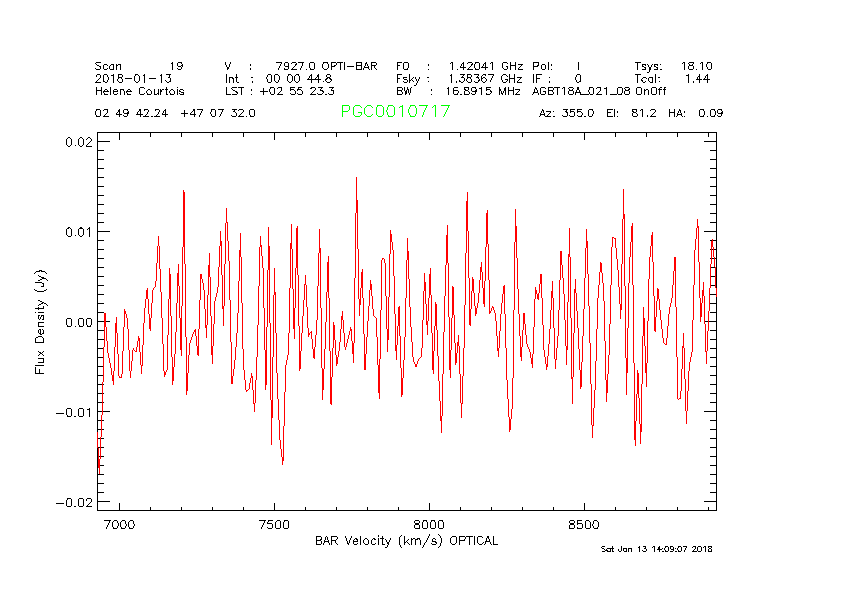Click the BW 16.8915 MHz bandwidth text
The image size is (842, 595).
tap(458, 91)
